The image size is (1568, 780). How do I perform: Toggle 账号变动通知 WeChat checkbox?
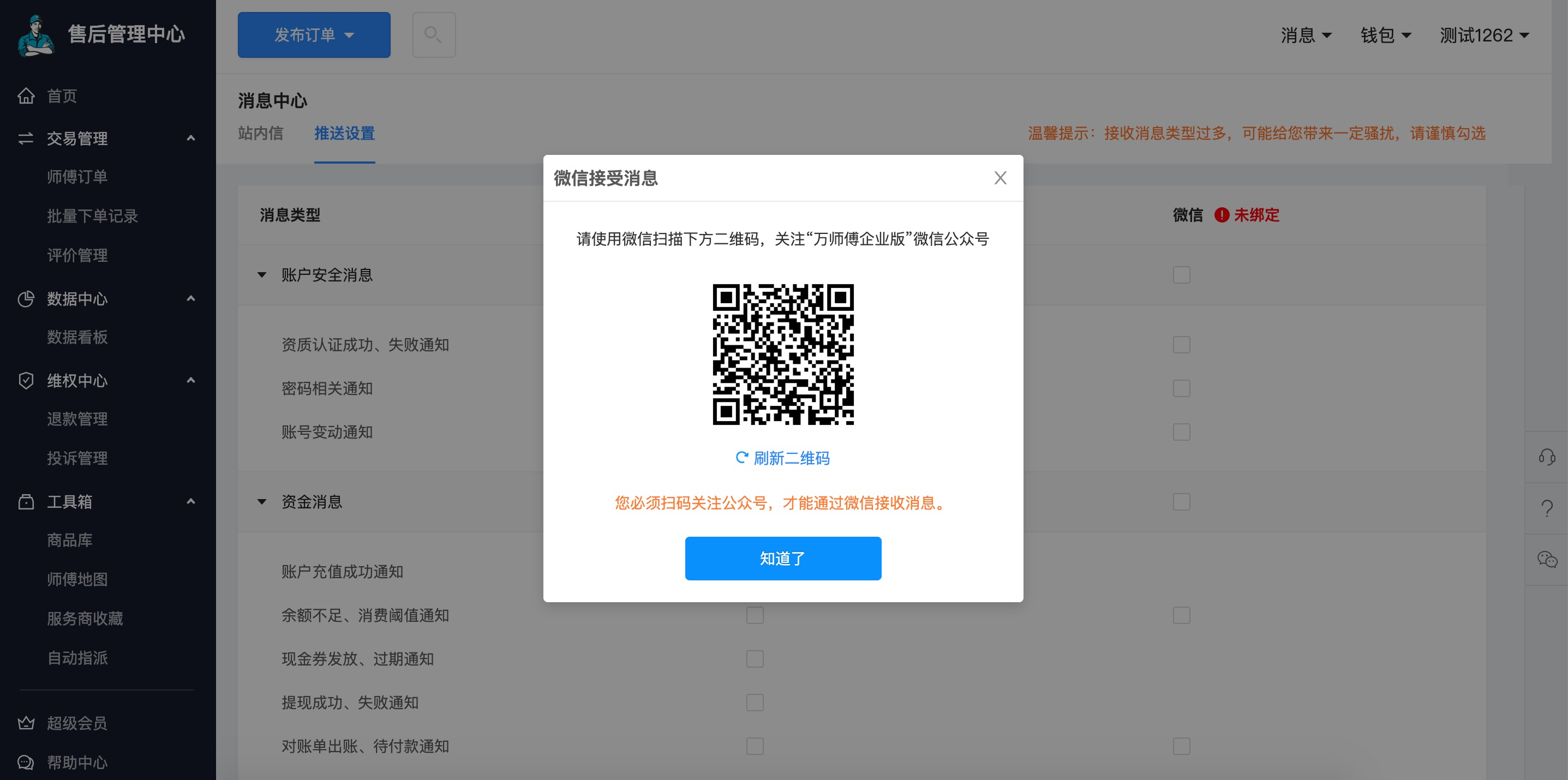[x=1182, y=432]
